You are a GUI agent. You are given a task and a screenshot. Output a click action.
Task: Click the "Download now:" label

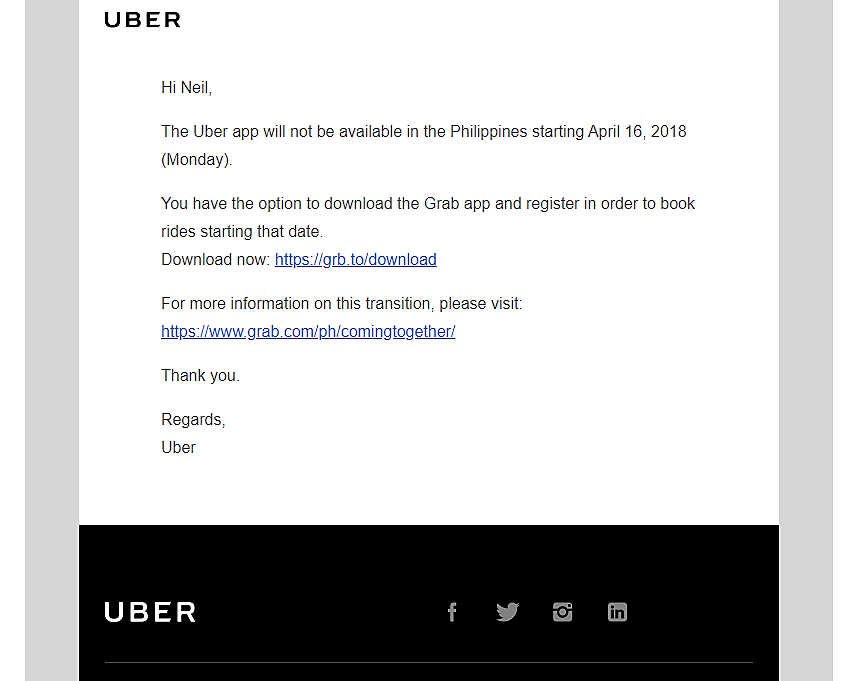click(x=215, y=260)
